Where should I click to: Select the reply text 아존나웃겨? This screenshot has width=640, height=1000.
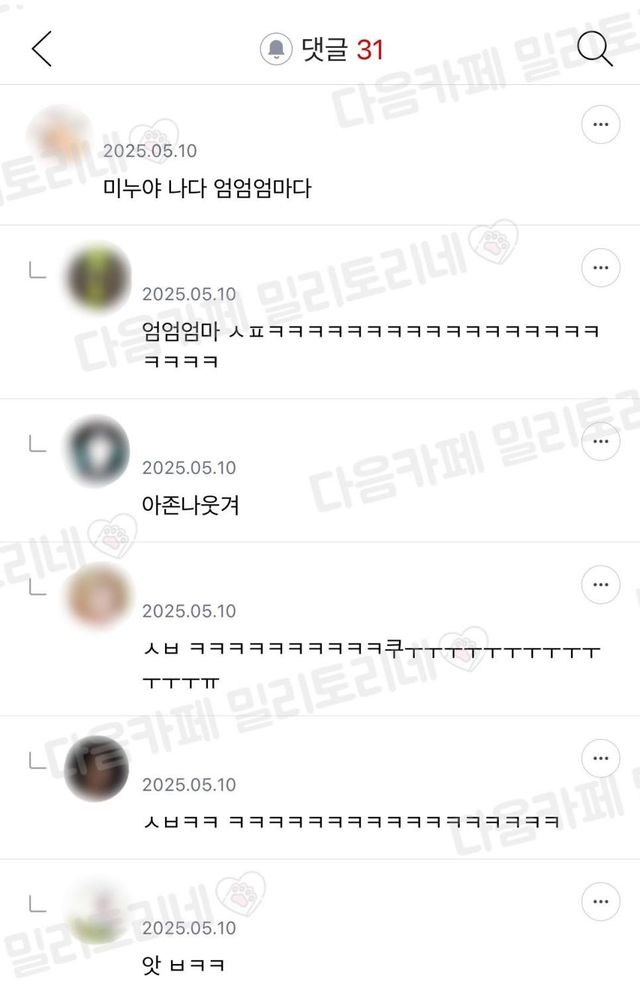(x=191, y=505)
